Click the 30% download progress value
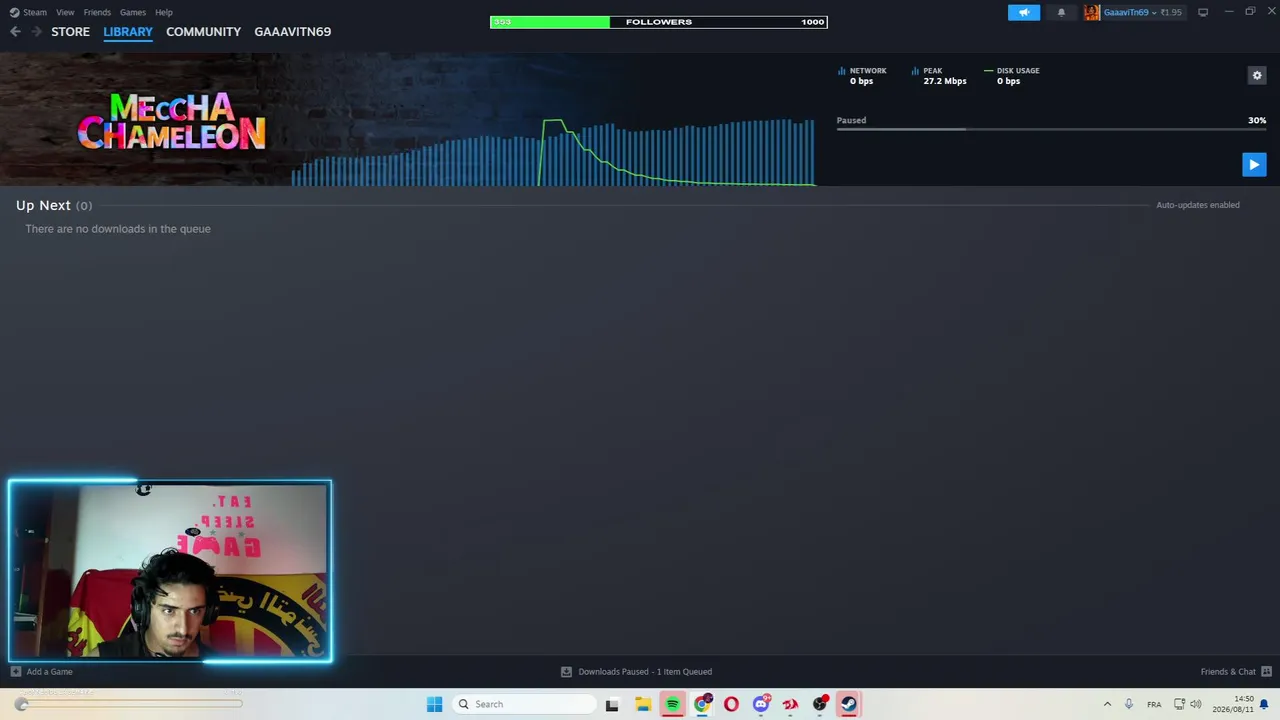 pyautogui.click(x=1257, y=120)
